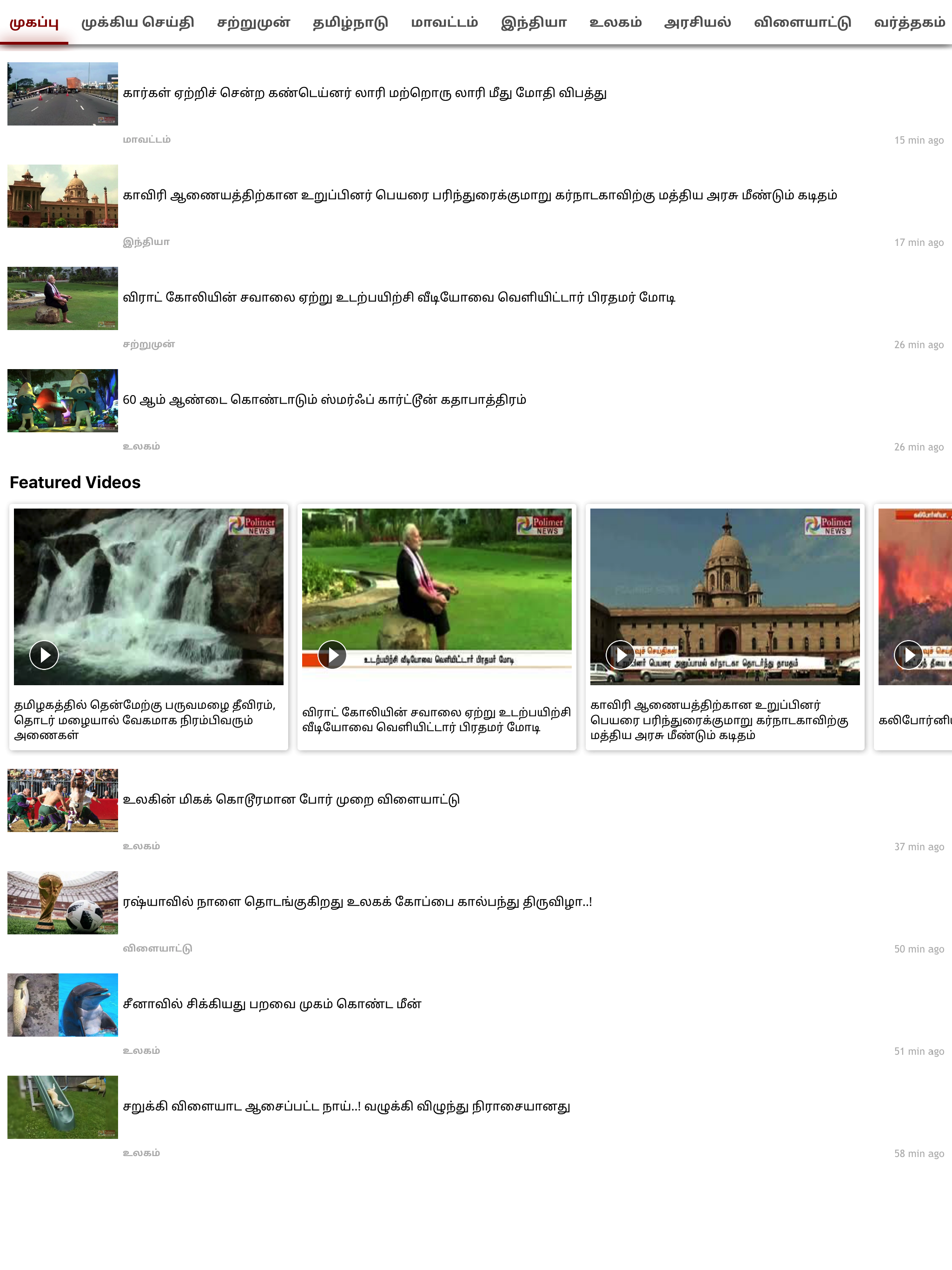Image resolution: width=952 pixels, height=1270 pixels.
Task: Click உலகம் label under Smurfs story
Action: tap(141, 446)
